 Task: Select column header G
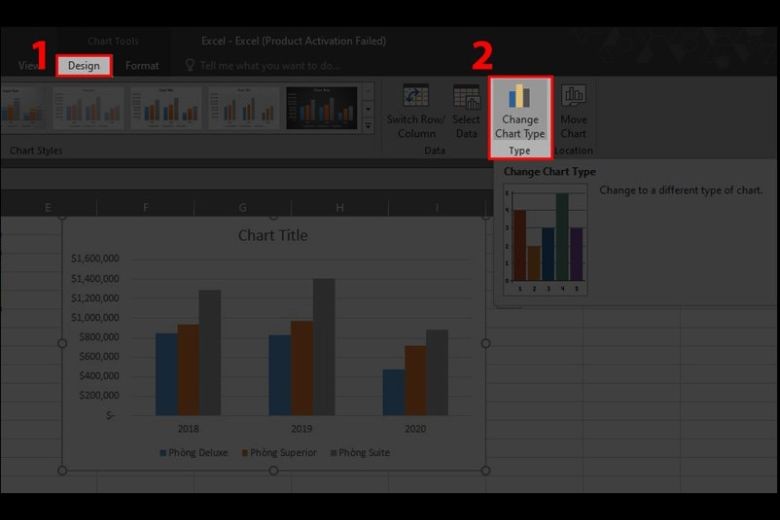[x=242, y=208]
